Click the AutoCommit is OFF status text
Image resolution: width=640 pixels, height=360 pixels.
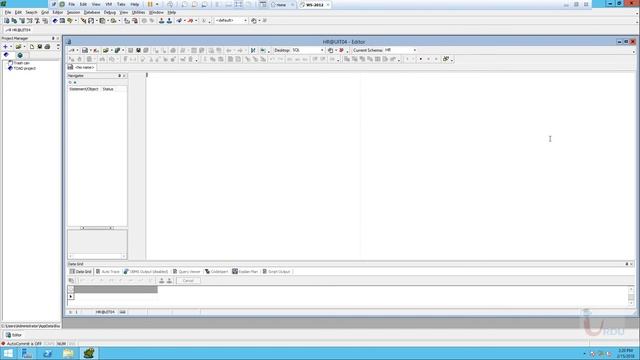(x=24, y=344)
